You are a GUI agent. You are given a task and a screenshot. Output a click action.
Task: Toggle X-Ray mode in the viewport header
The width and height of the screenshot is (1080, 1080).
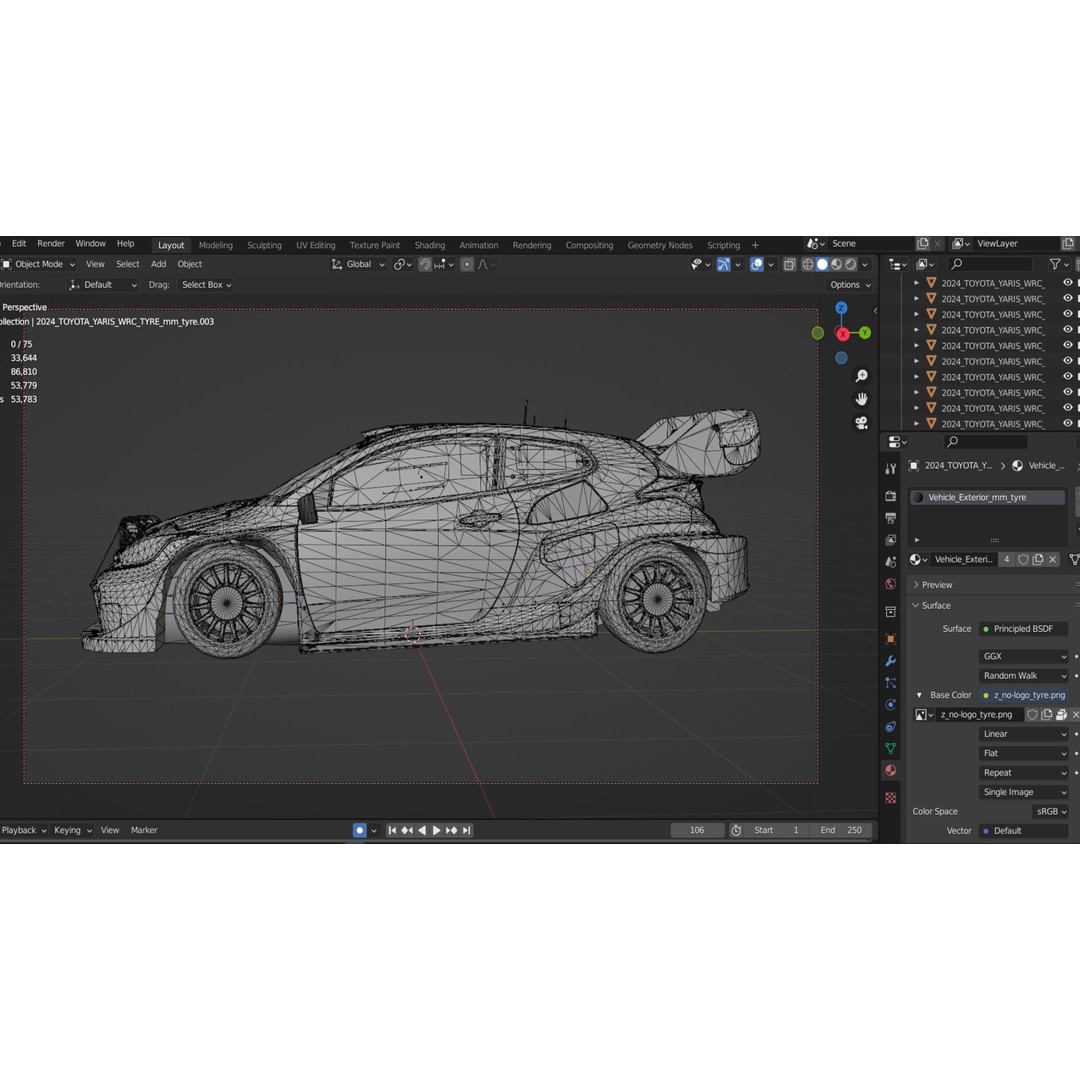[788, 264]
